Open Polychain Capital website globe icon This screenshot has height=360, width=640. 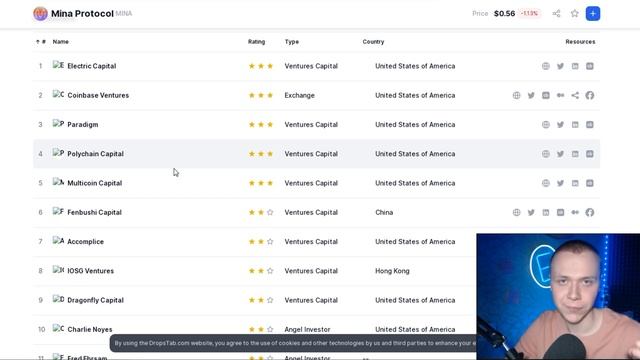pos(546,154)
